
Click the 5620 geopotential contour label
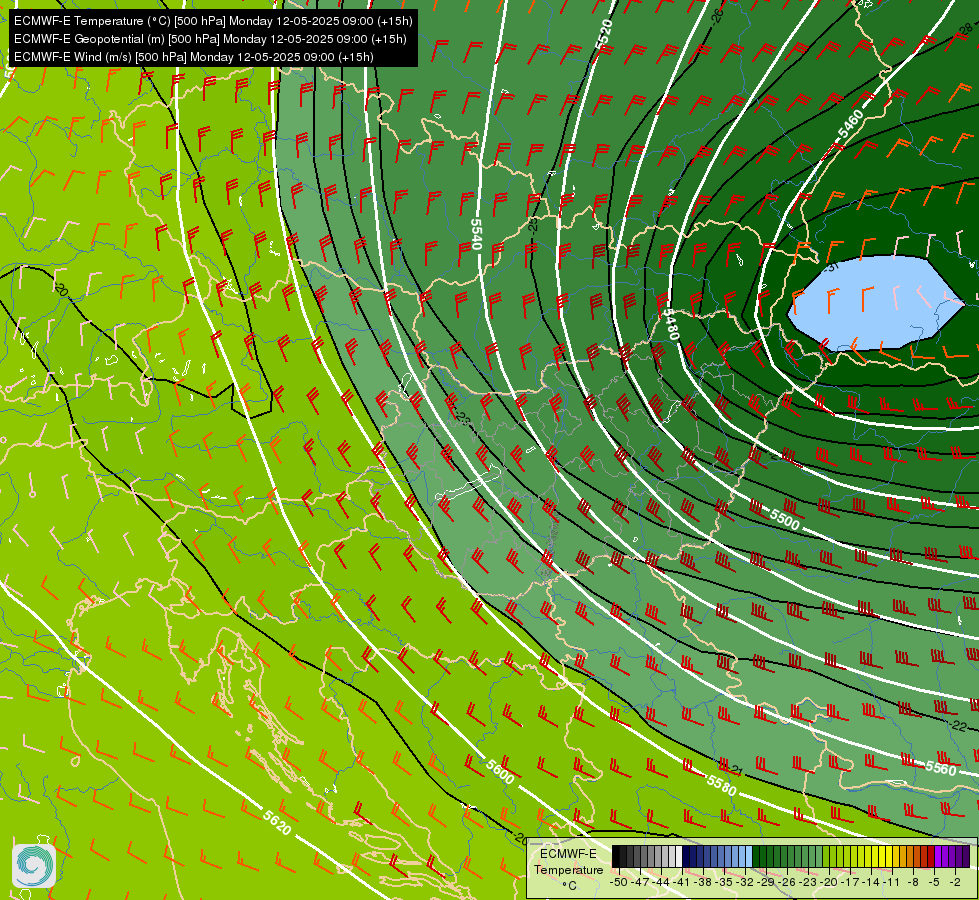tap(277, 822)
